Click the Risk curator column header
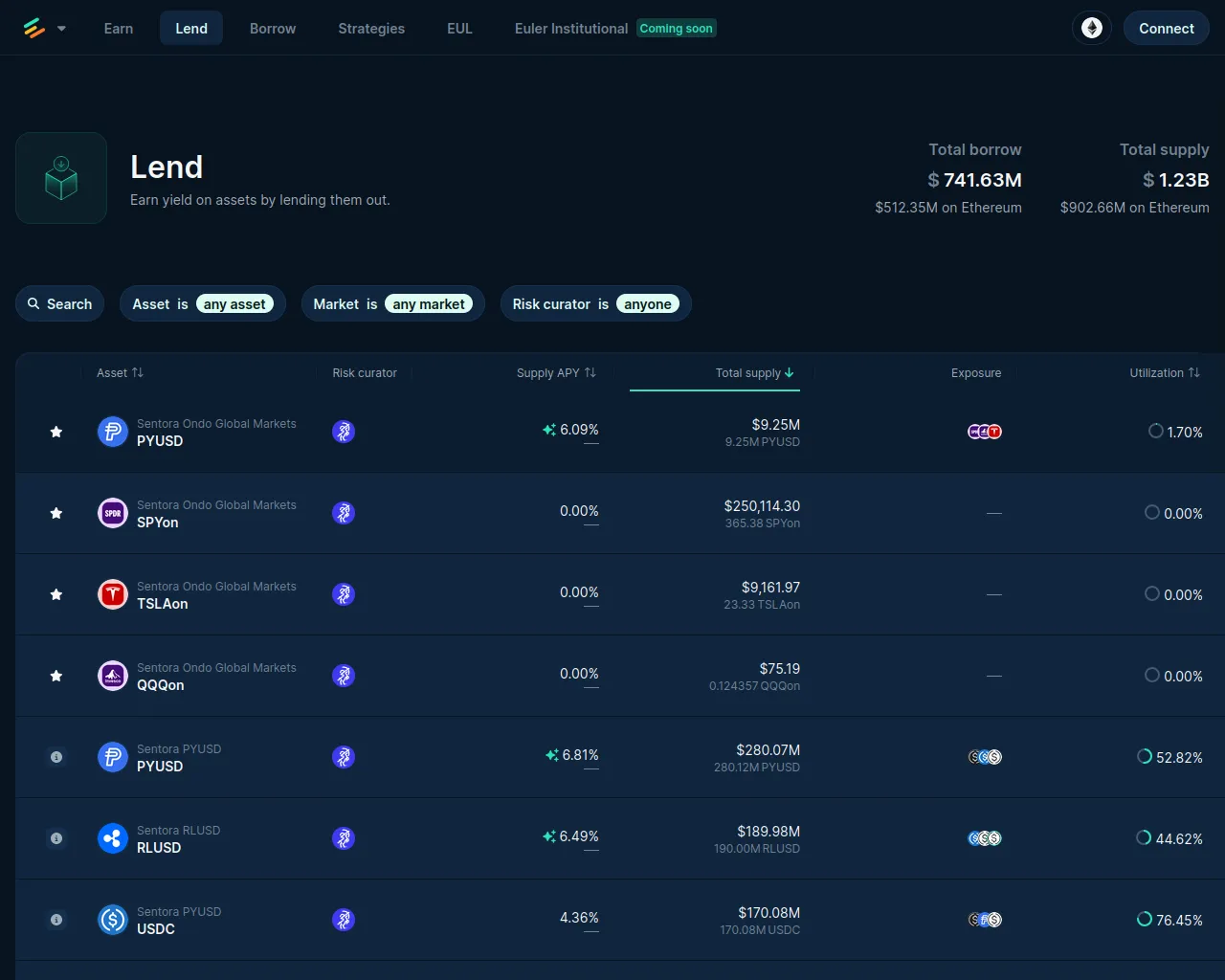This screenshot has height=980, width=1225. (365, 373)
